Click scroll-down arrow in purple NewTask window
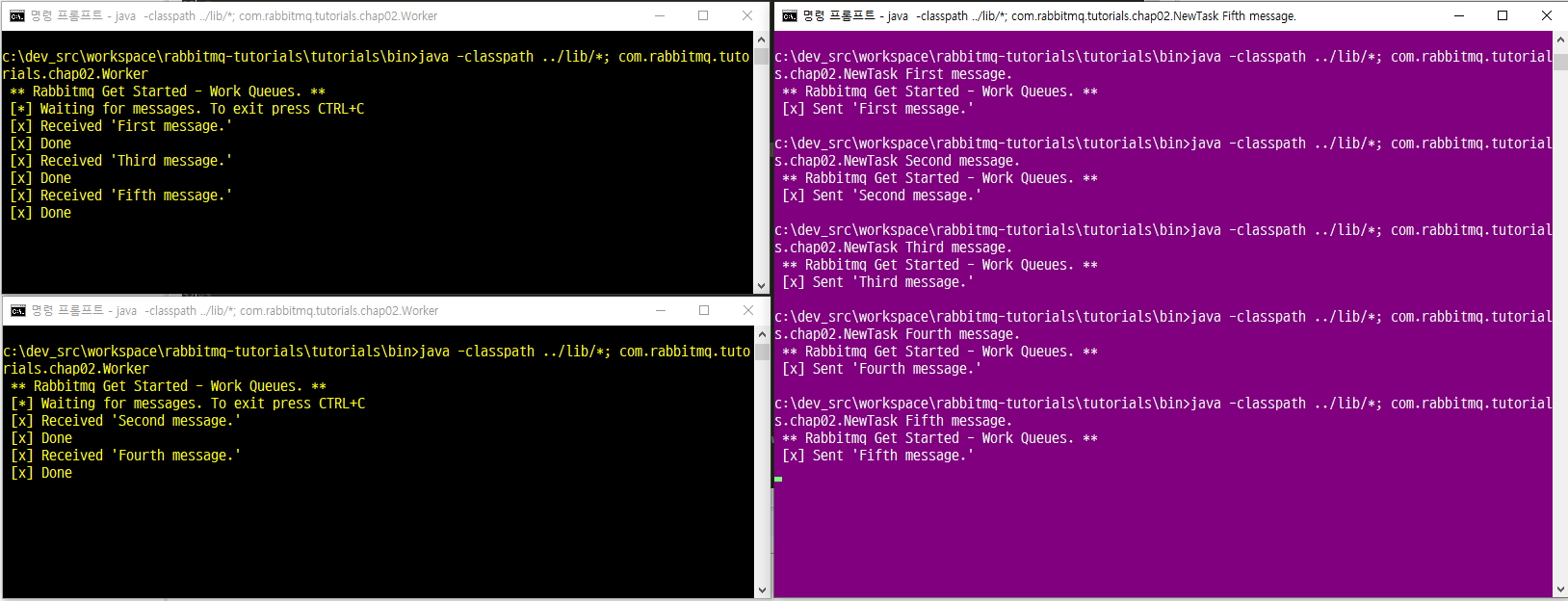The height and width of the screenshot is (601, 1568). [x=1560, y=589]
